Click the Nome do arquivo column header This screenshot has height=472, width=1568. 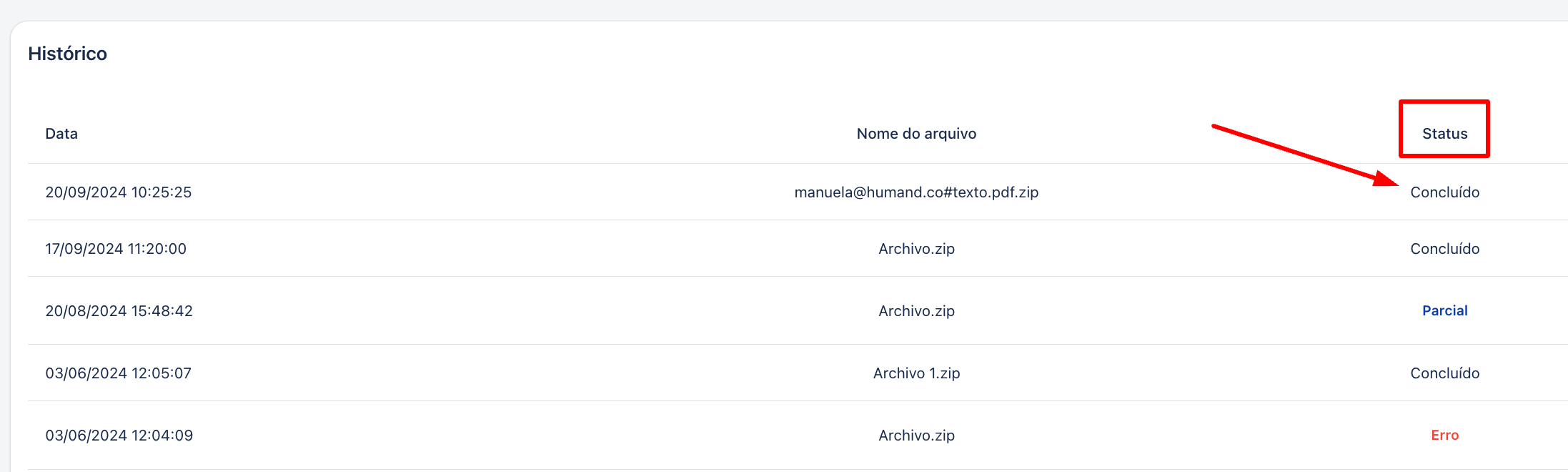(x=916, y=134)
